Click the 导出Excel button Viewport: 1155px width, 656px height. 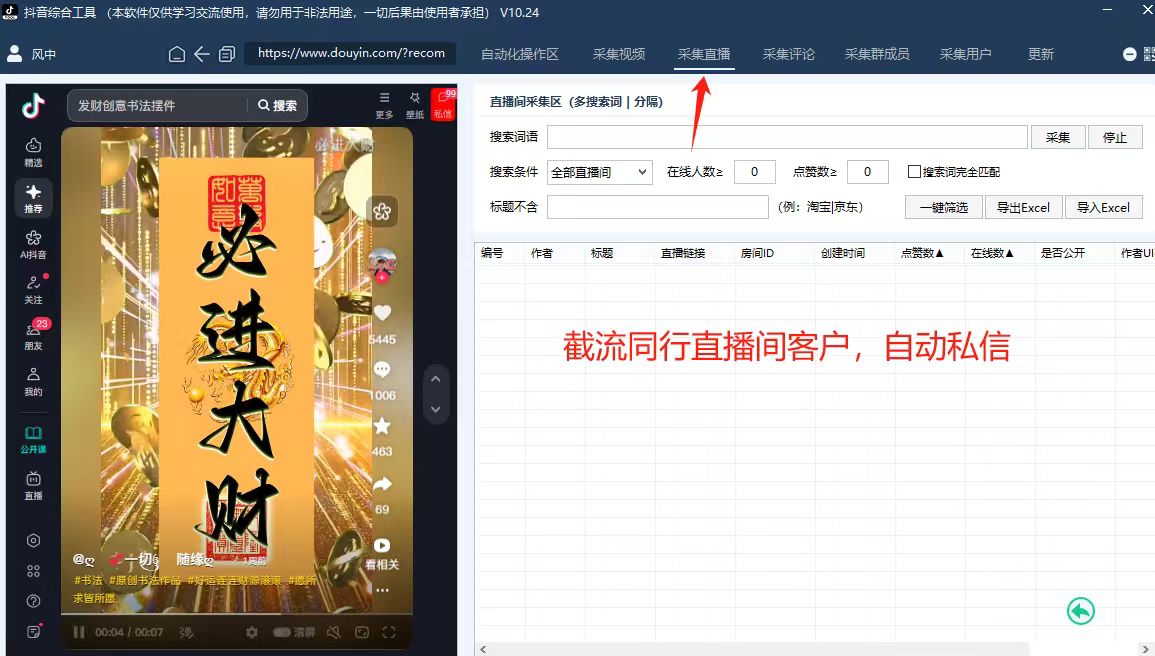click(x=1023, y=207)
